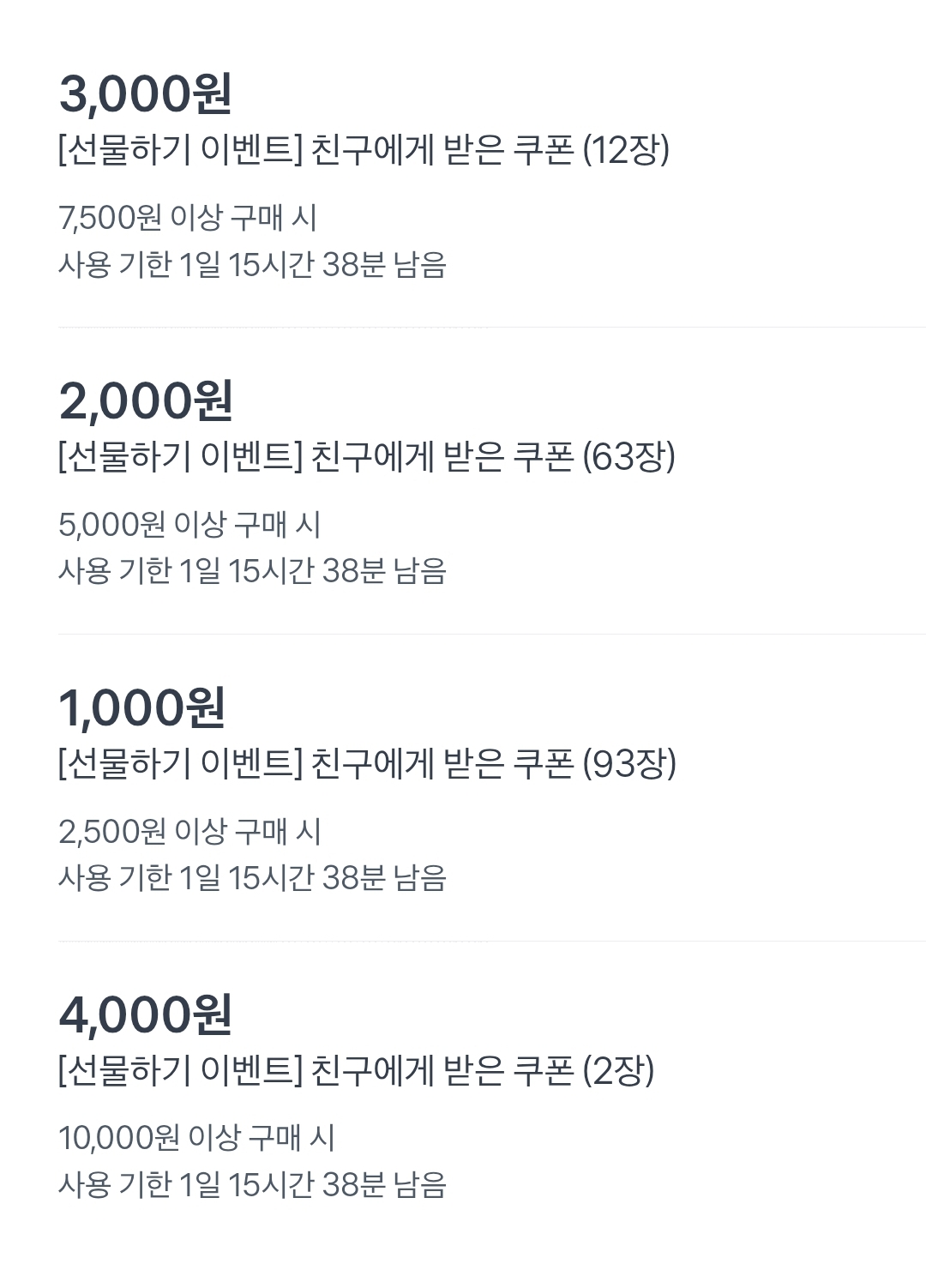926x1288 pixels.
Task: Click the (12장) coupon count text
Action: coord(626,150)
